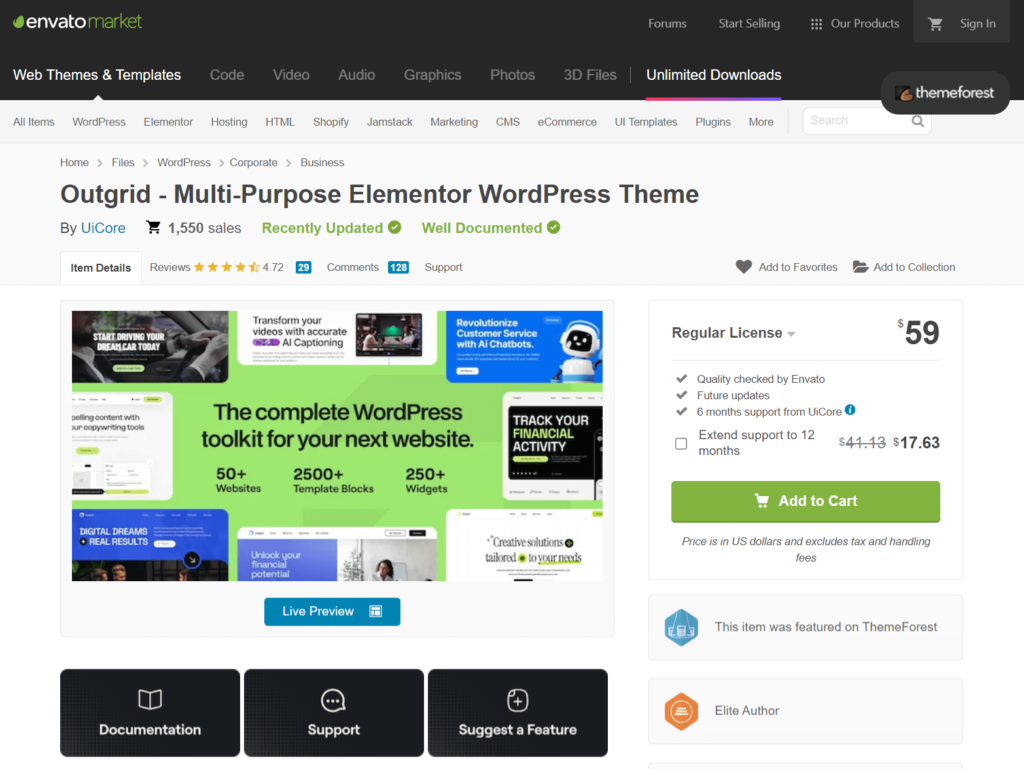Click into the Search input field

pos(855,121)
